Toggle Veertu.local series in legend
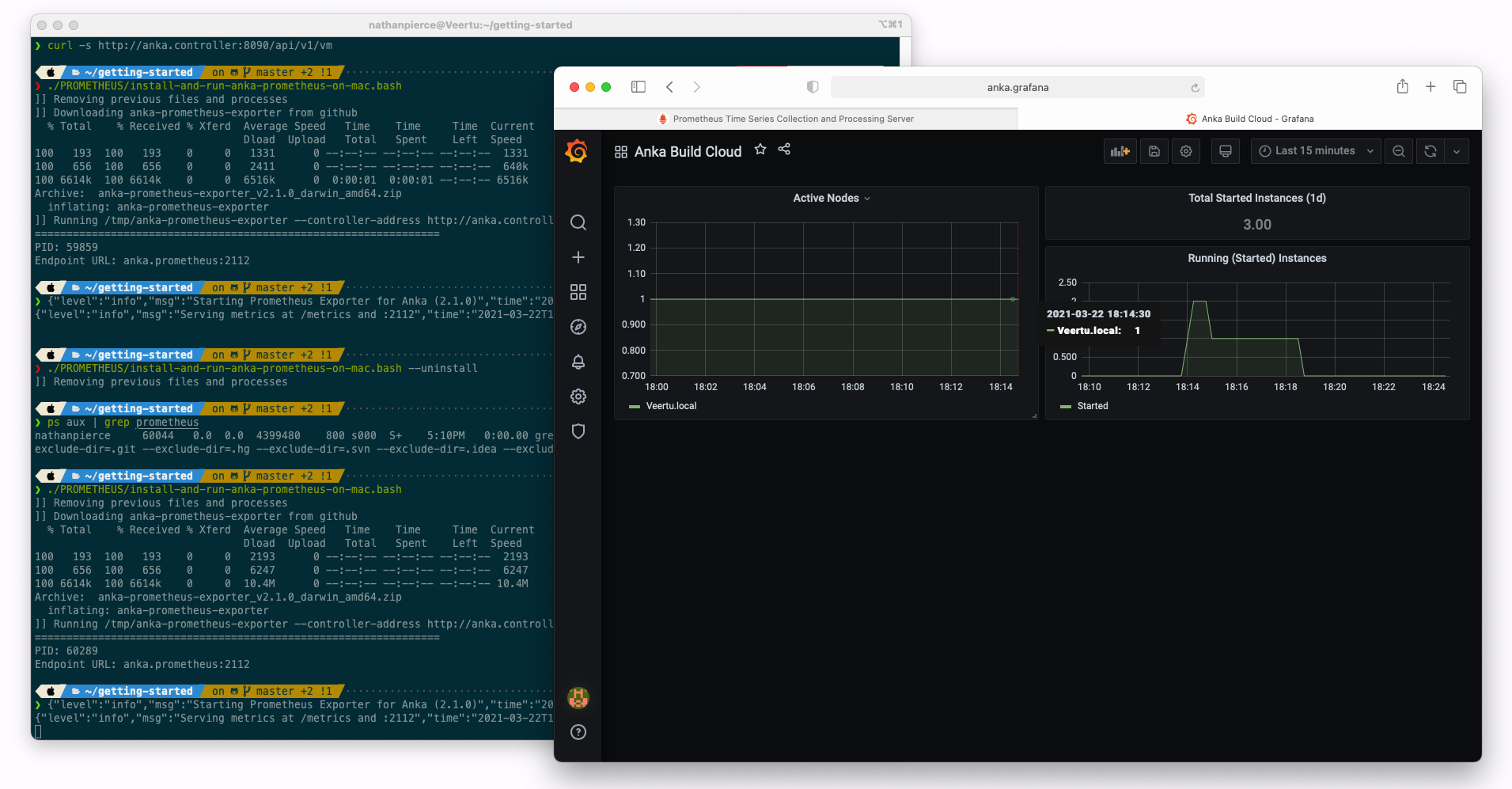1512x789 pixels. pos(671,406)
